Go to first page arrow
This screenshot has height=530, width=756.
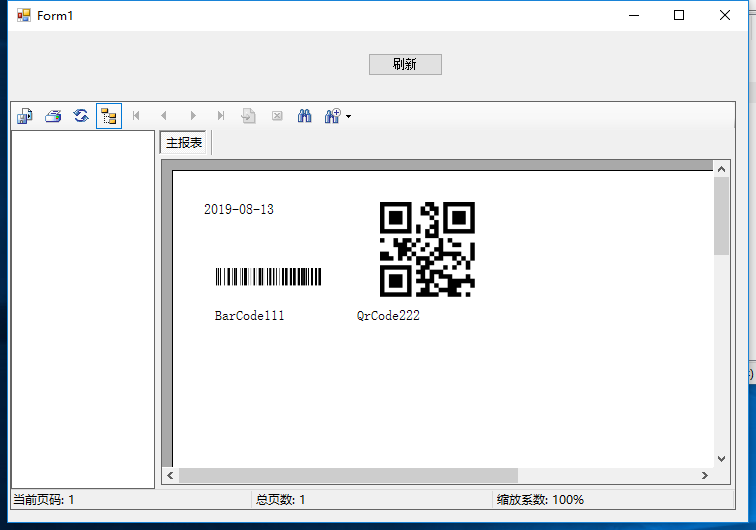click(x=136, y=116)
